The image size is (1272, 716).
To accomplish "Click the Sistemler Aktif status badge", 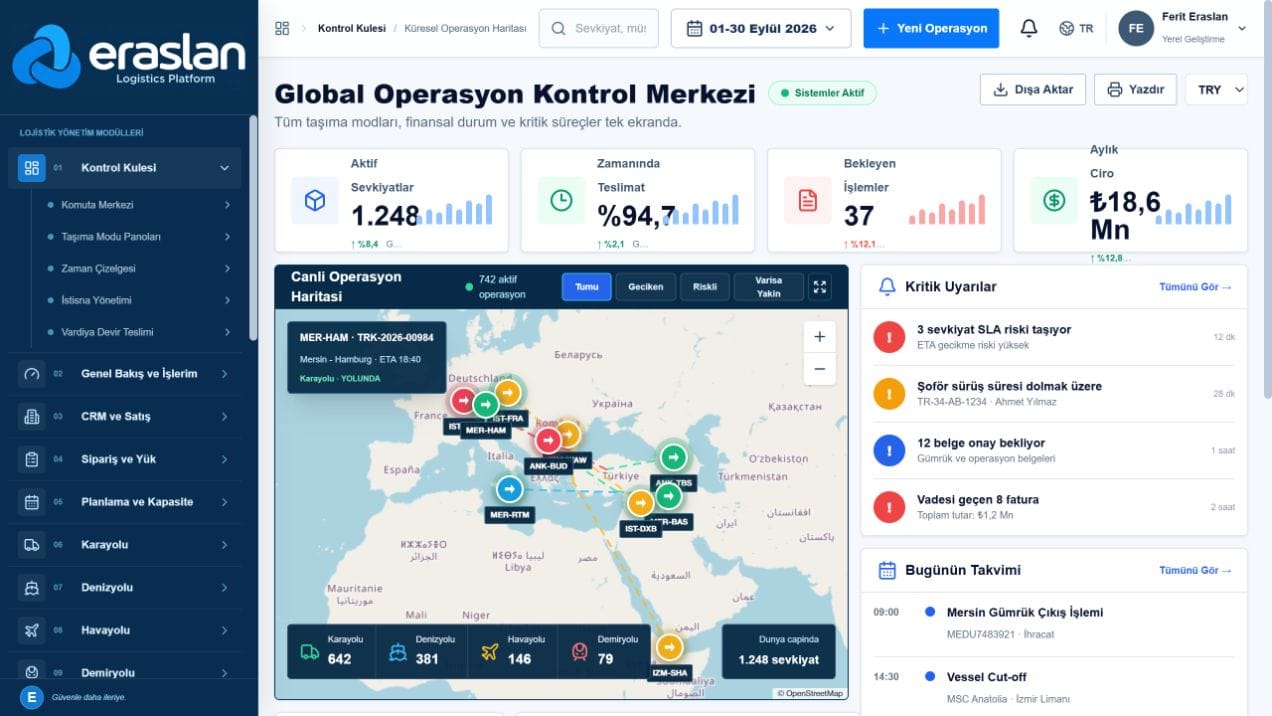I will point(823,93).
